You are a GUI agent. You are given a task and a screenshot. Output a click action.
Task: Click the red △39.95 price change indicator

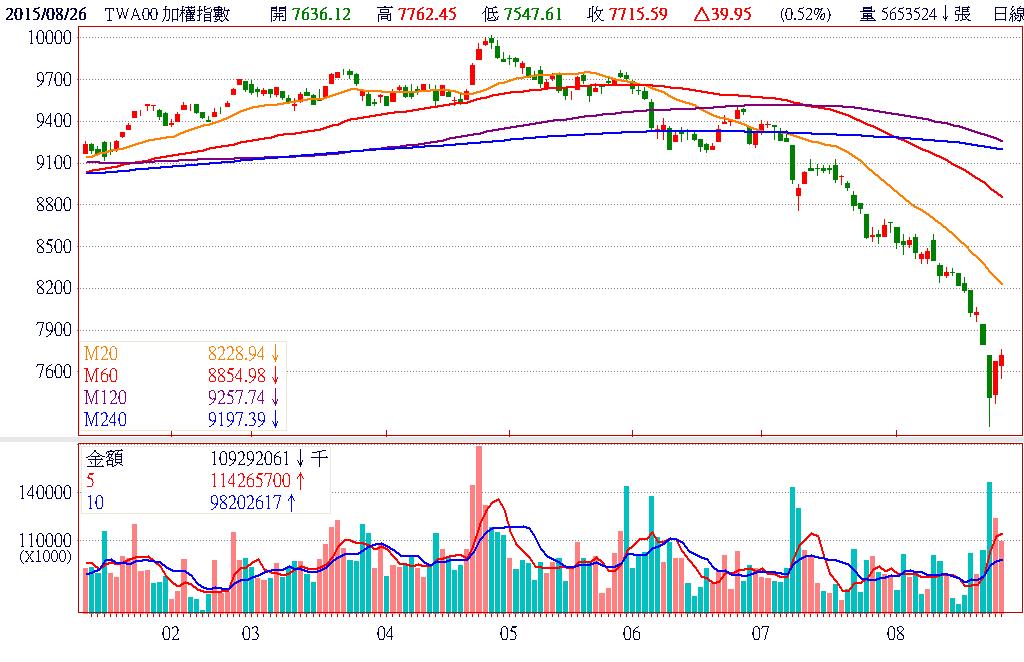point(731,14)
